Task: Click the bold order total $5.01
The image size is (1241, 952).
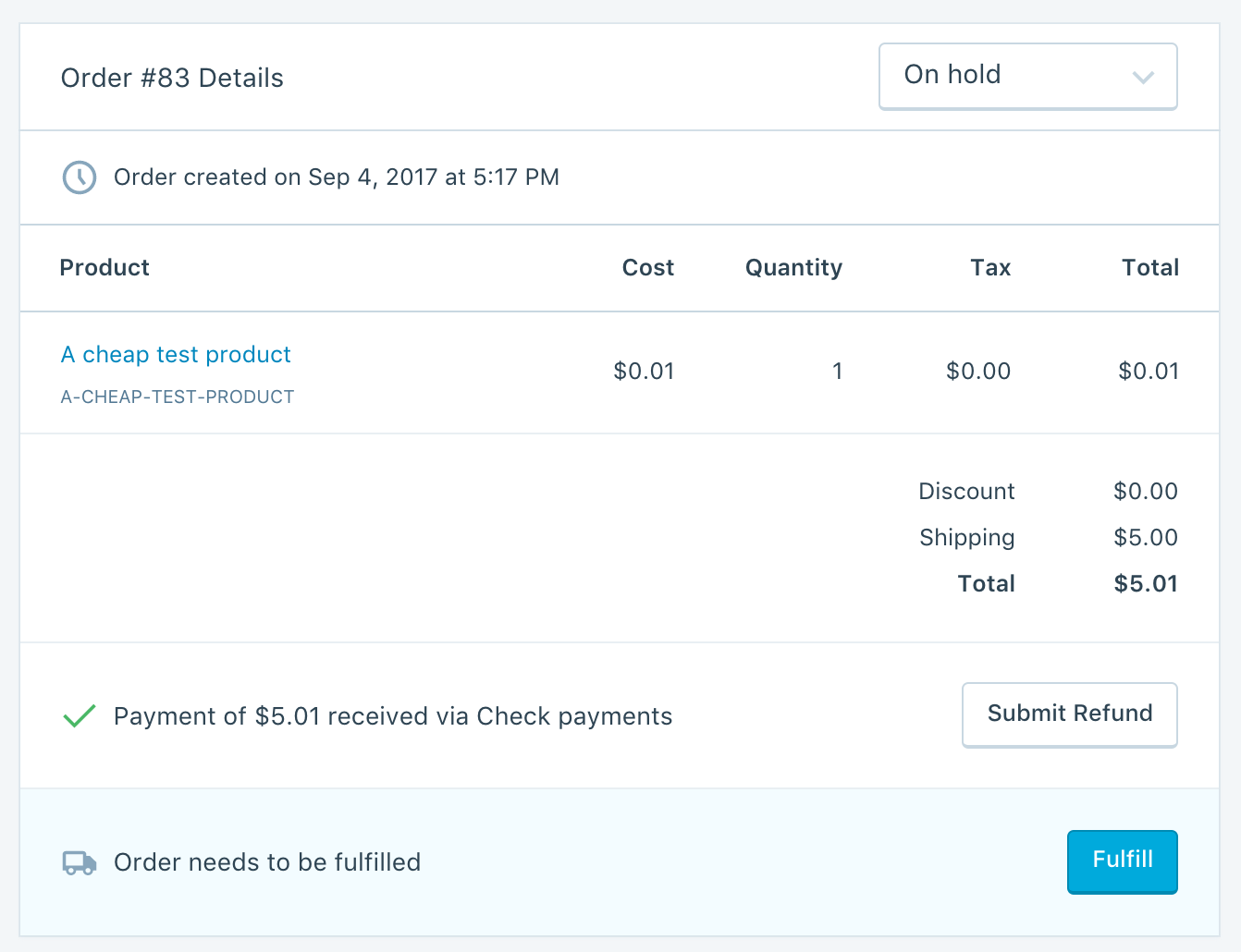Action: [1145, 584]
